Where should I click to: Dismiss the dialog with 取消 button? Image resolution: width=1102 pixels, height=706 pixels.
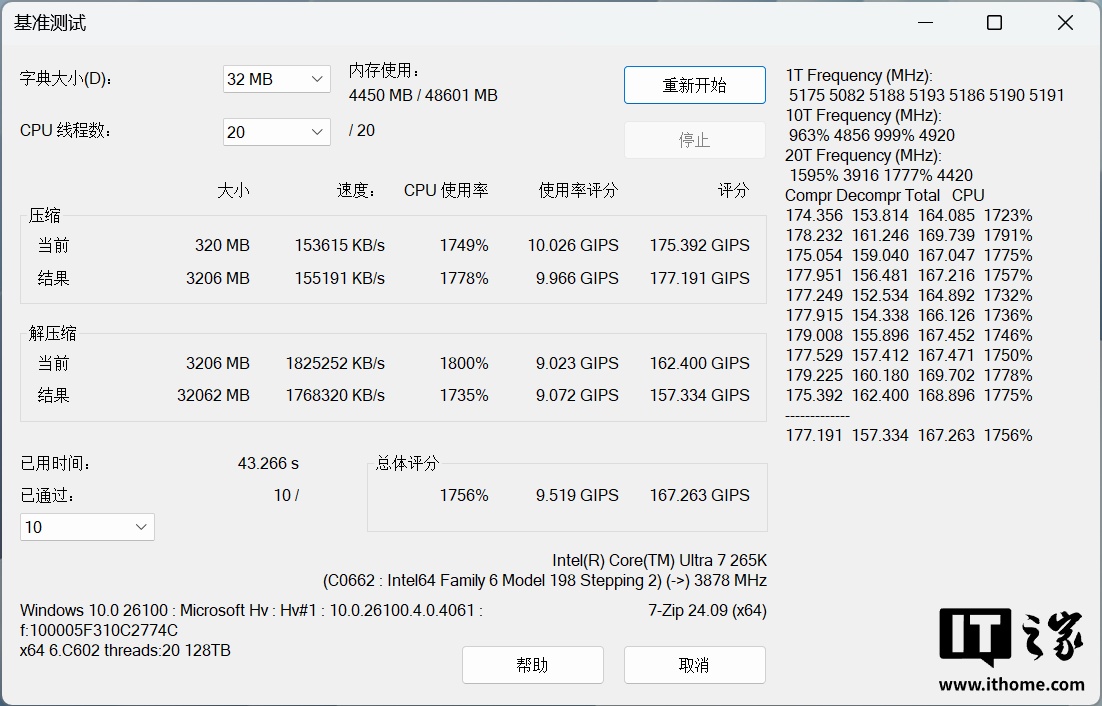click(x=694, y=665)
